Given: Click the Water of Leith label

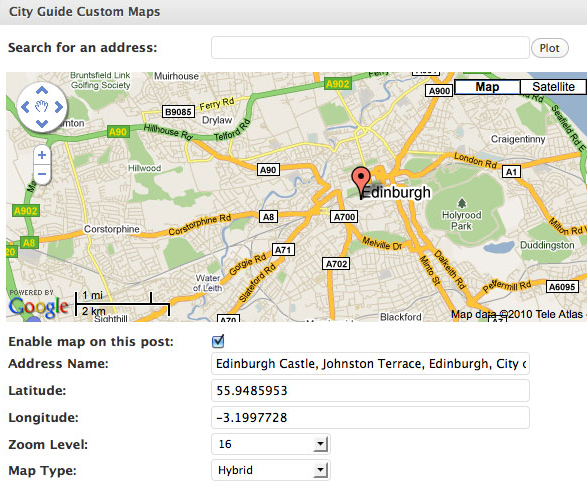Looking at the screenshot, I should pyautogui.click(x=208, y=283).
